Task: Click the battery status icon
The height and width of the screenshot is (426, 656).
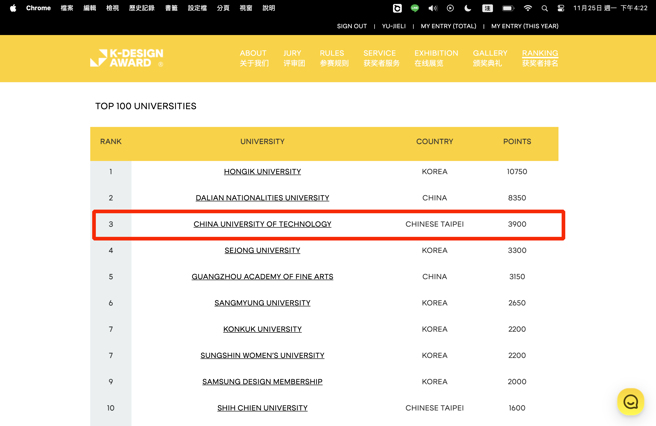Action: click(508, 8)
